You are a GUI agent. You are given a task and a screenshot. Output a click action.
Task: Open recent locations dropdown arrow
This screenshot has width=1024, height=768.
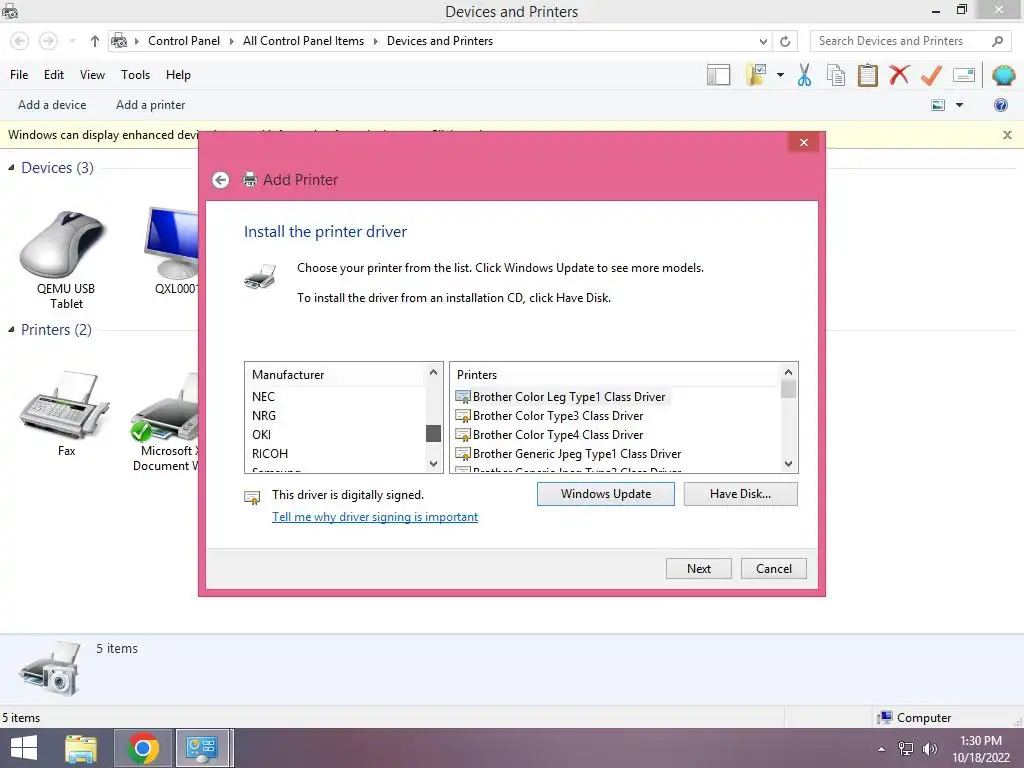[x=72, y=41]
